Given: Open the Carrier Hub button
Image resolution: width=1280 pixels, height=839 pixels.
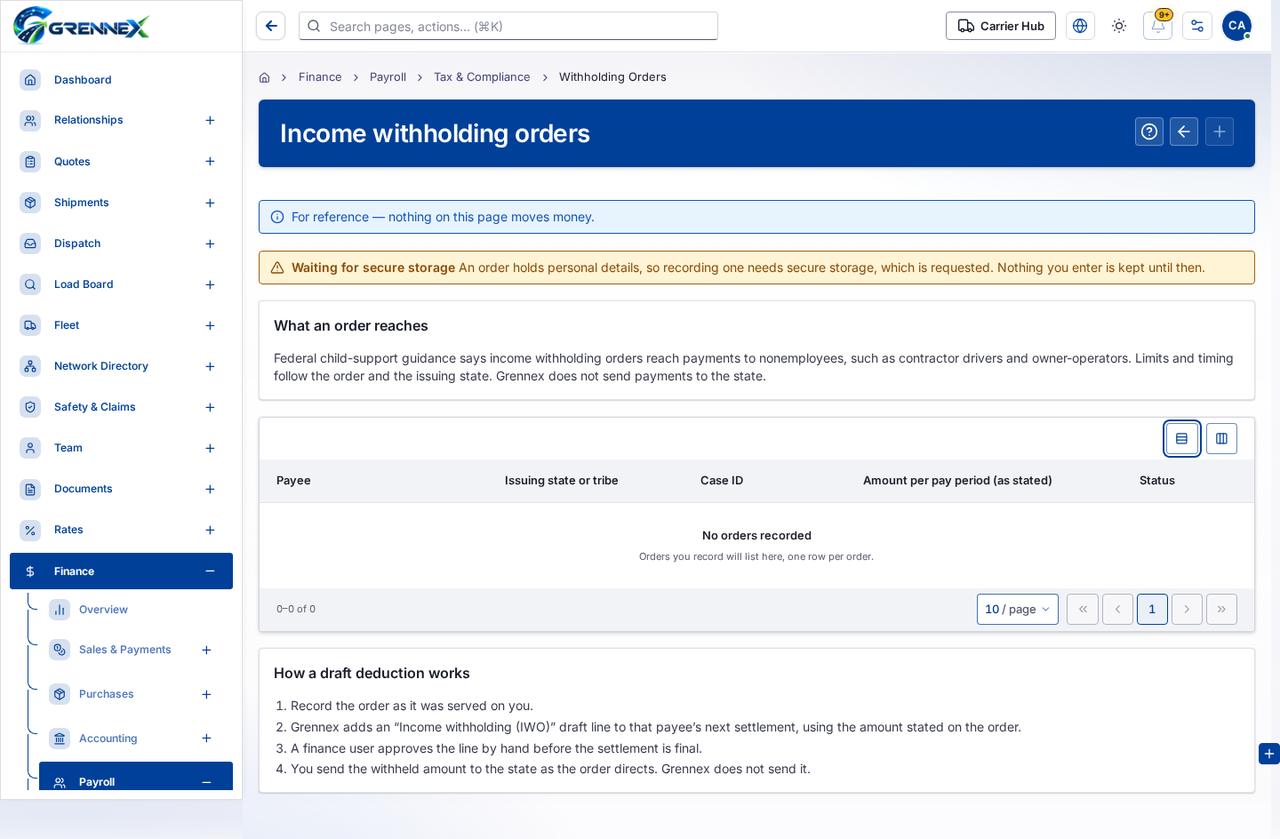Looking at the screenshot, I should click(x=1000, y=26).
